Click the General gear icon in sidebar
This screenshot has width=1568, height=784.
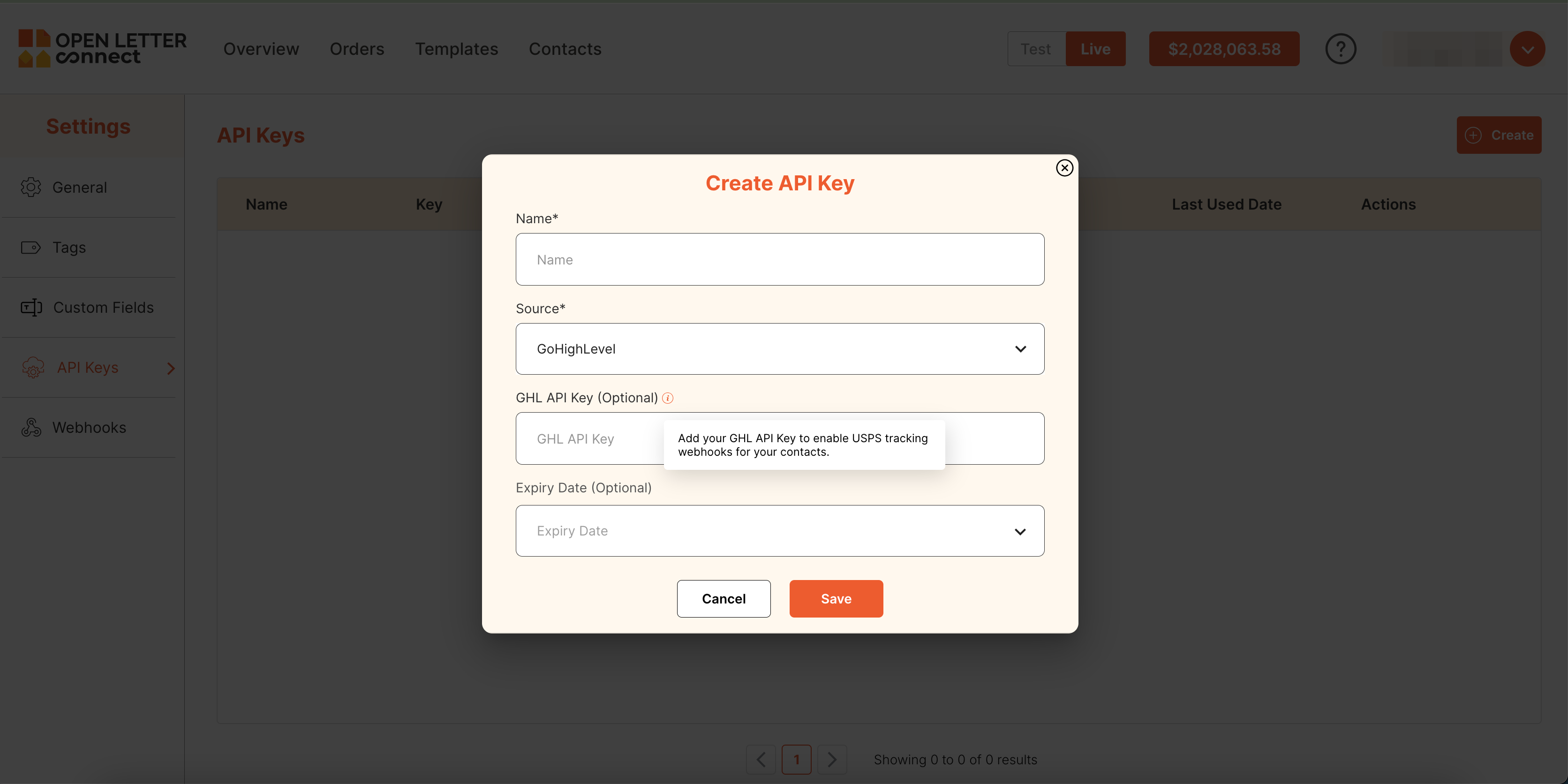[31, 188]
